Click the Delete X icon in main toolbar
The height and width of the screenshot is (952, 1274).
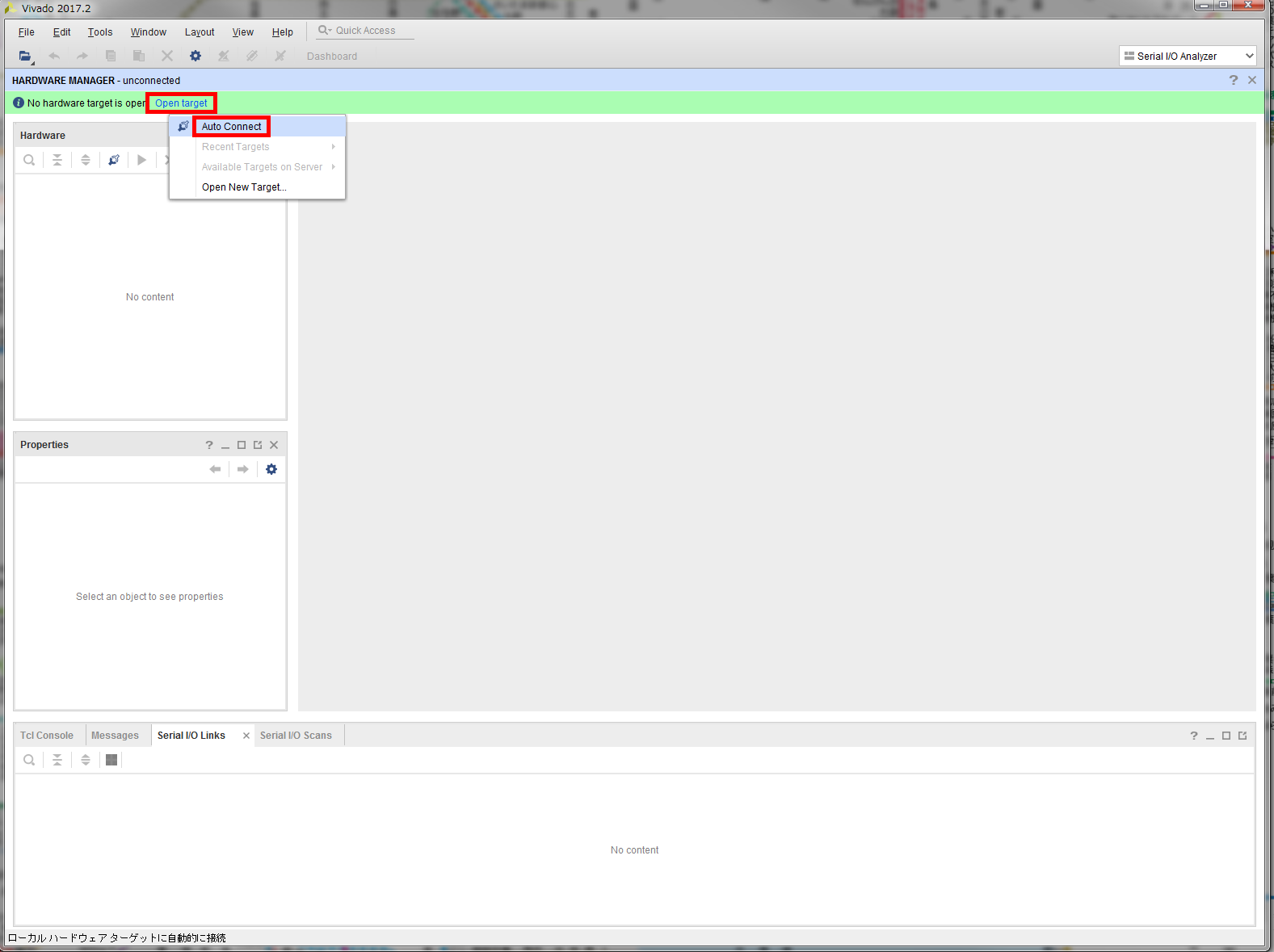[167, 57]
